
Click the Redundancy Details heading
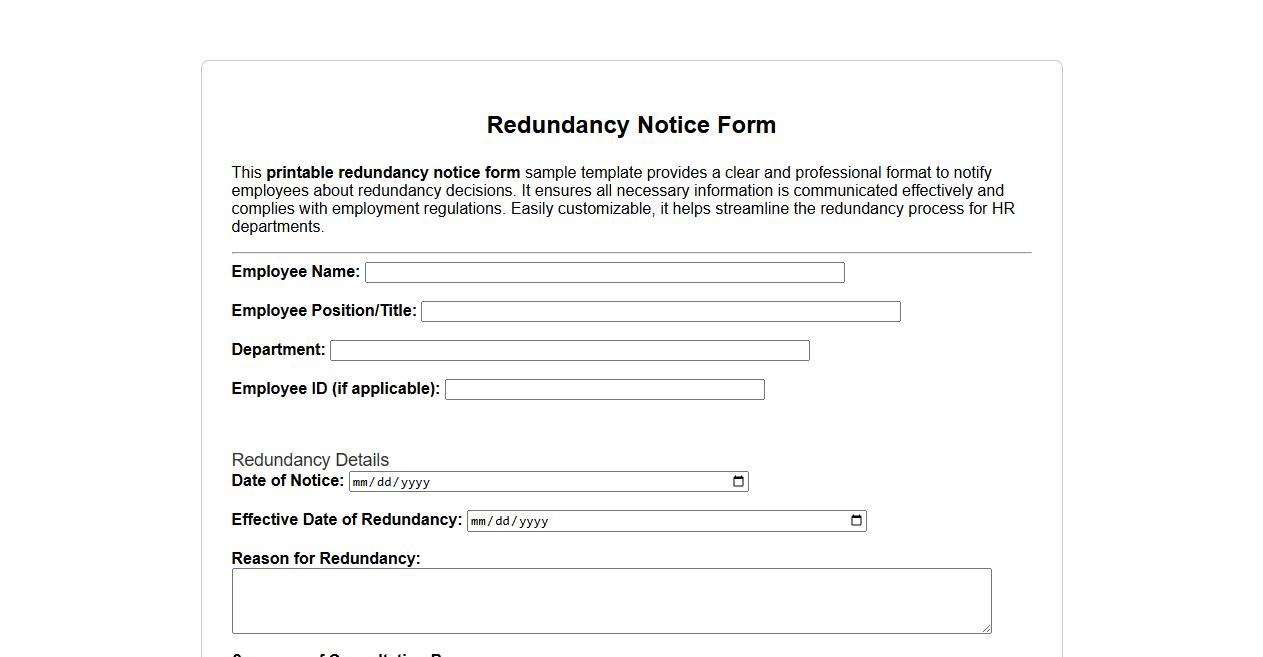[x=310, y=460]
